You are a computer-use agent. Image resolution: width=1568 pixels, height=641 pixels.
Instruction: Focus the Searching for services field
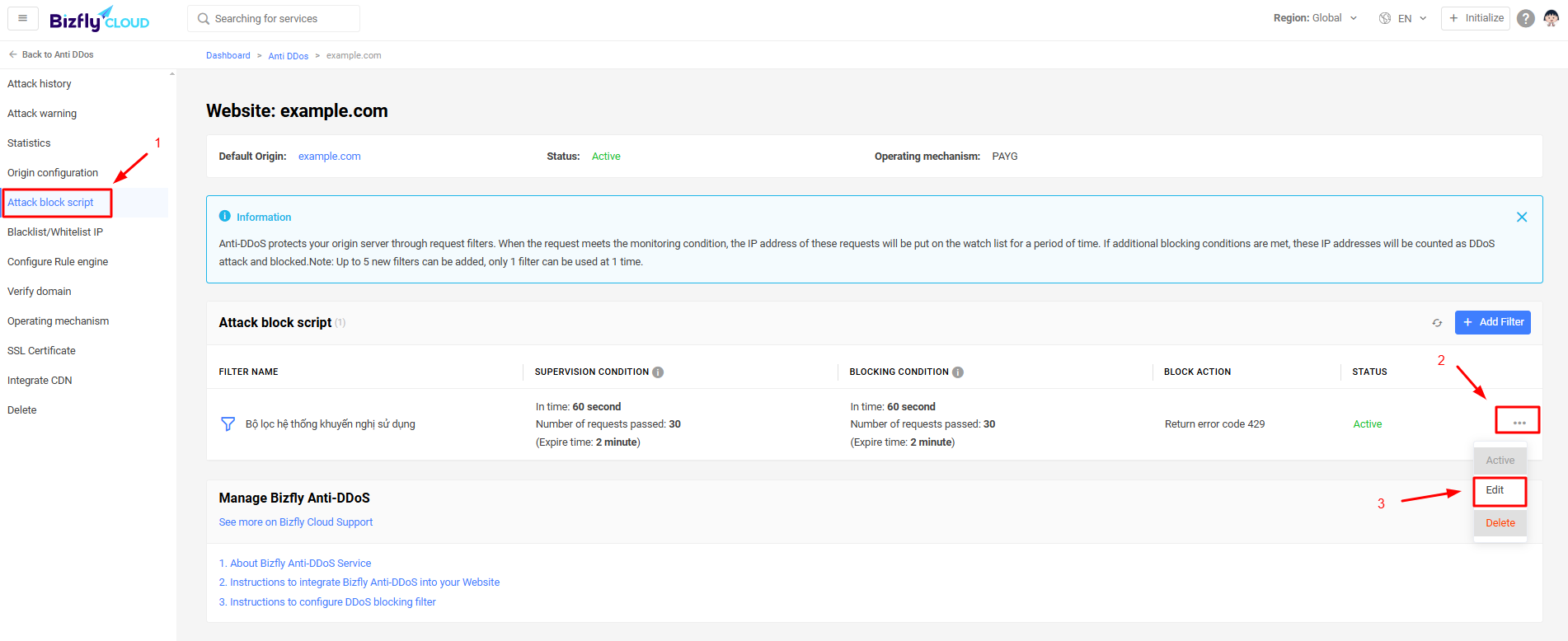point(274,18)
